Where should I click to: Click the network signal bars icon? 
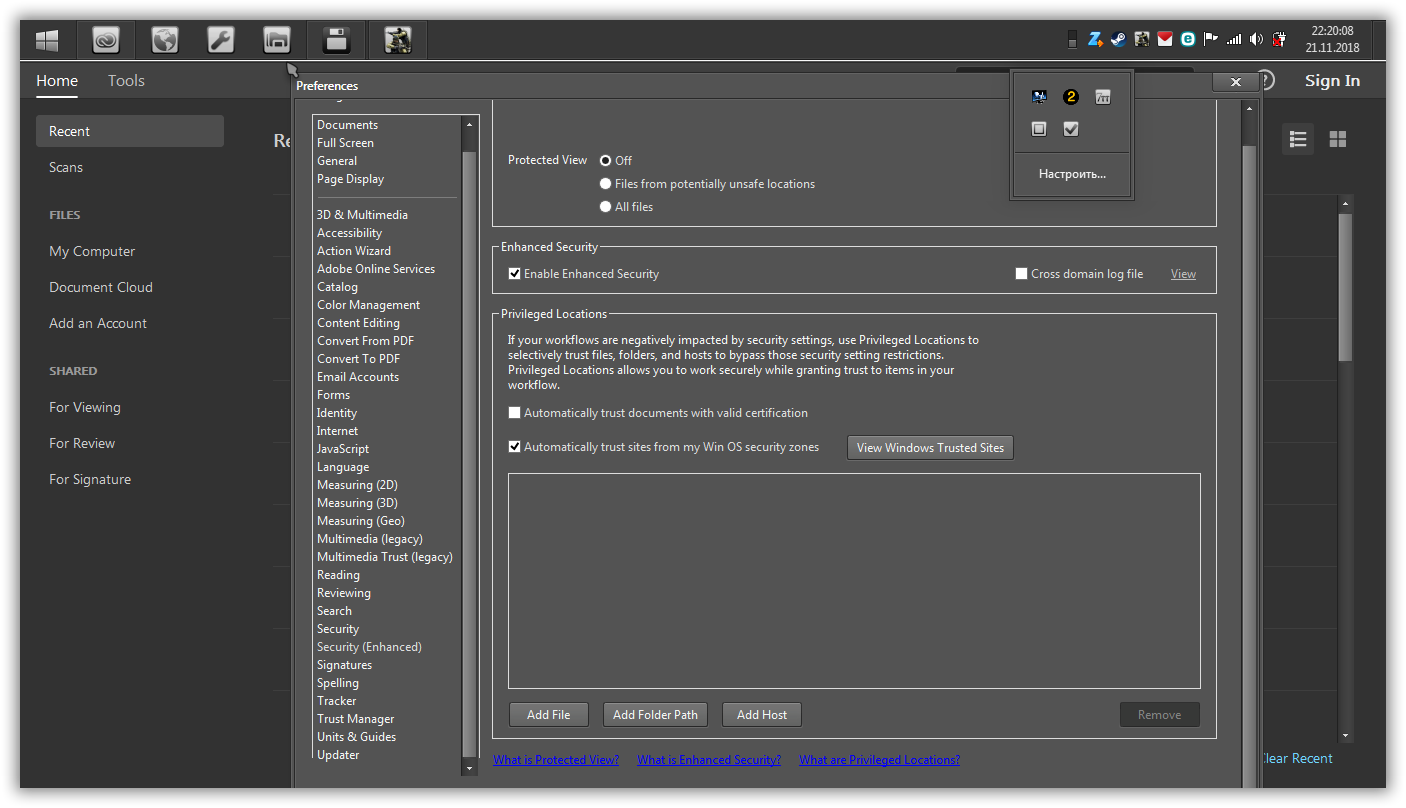point(1234,40)
